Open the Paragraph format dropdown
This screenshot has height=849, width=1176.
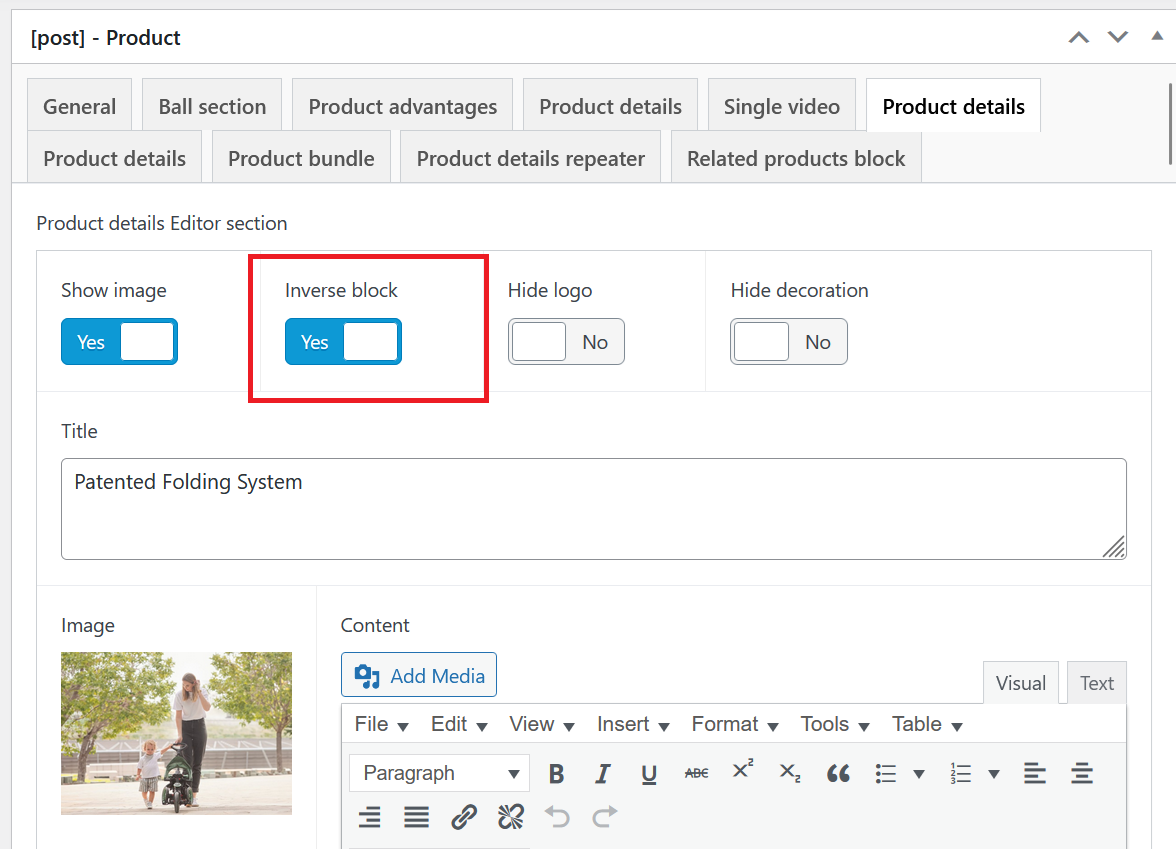click(x=440, y=773)
